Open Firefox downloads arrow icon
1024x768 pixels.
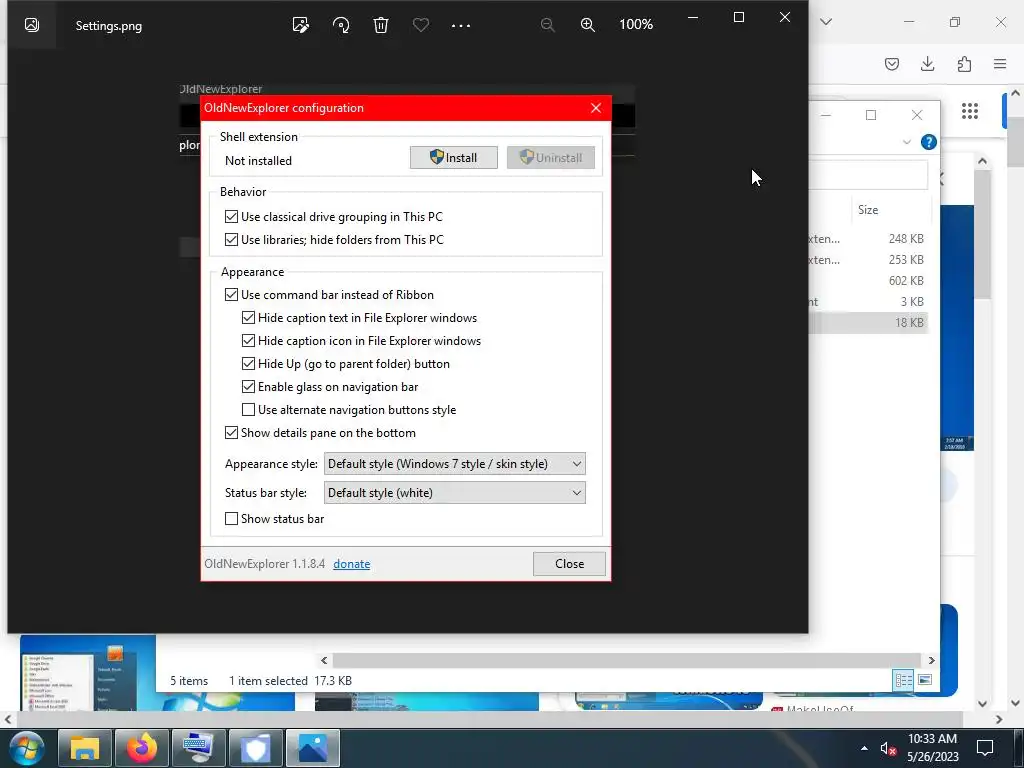pos(927,63)
